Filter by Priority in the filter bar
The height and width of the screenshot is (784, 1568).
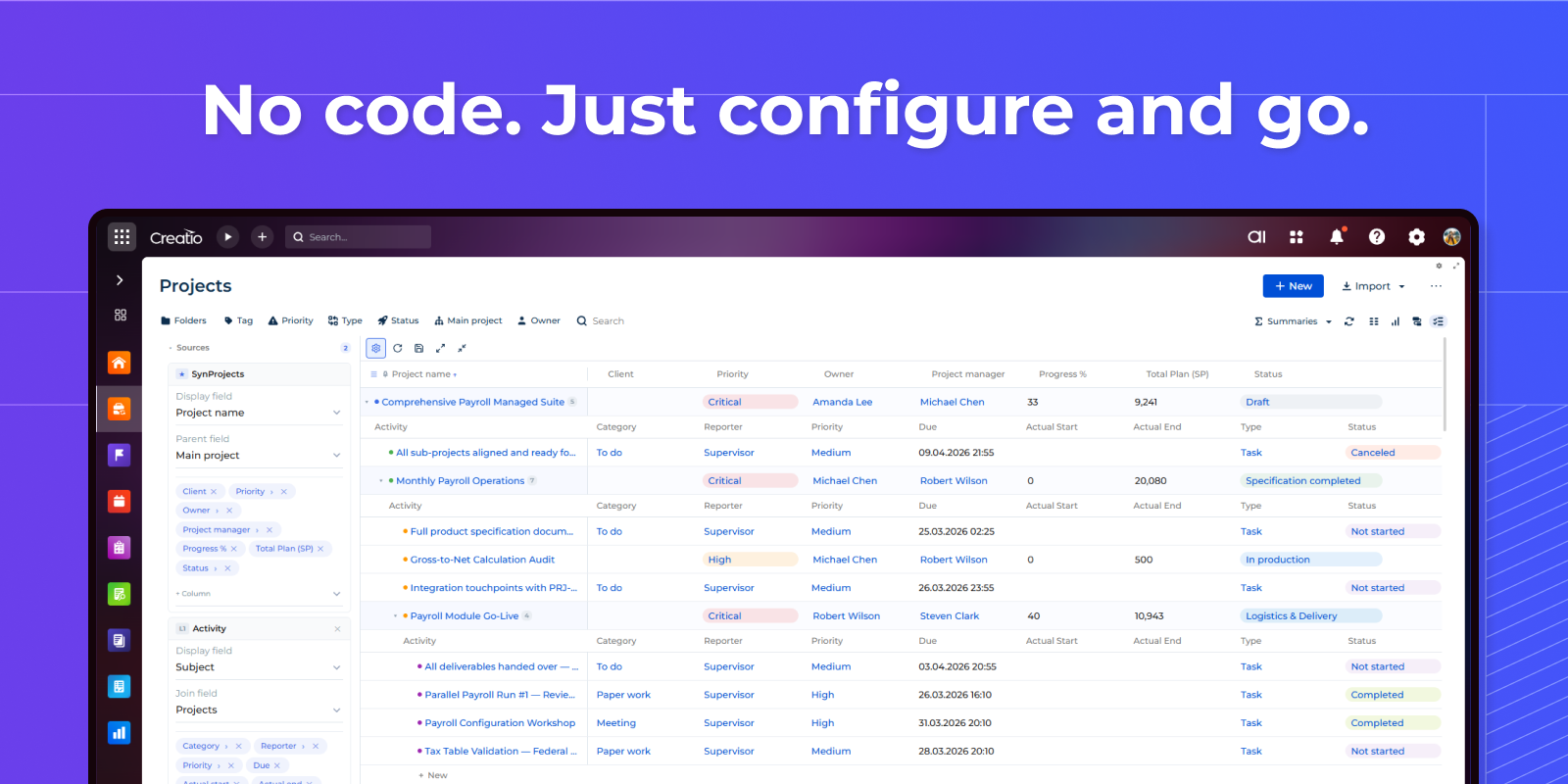(291, 320)
